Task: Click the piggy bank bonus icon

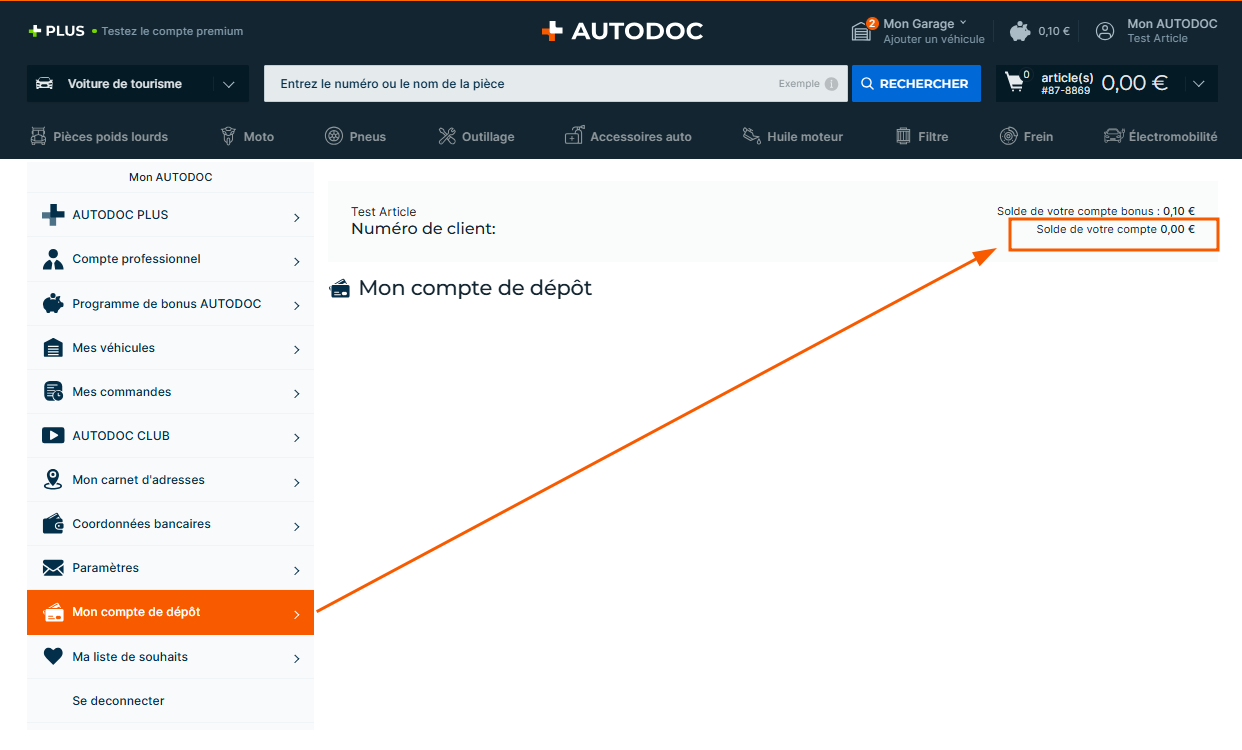Action: (x=1020, y=31)
